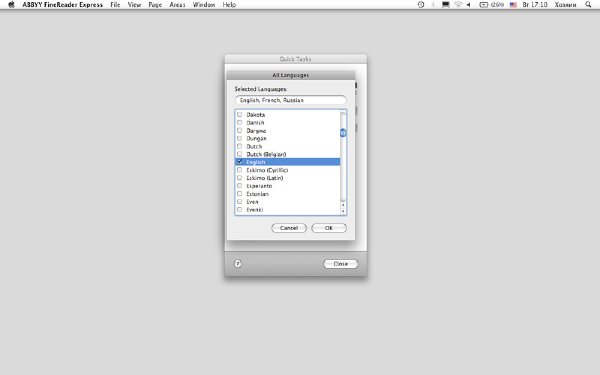Click the Close button in Quick Tasks
The width and height of the screenshot is (600, 375).
(341, 264)
